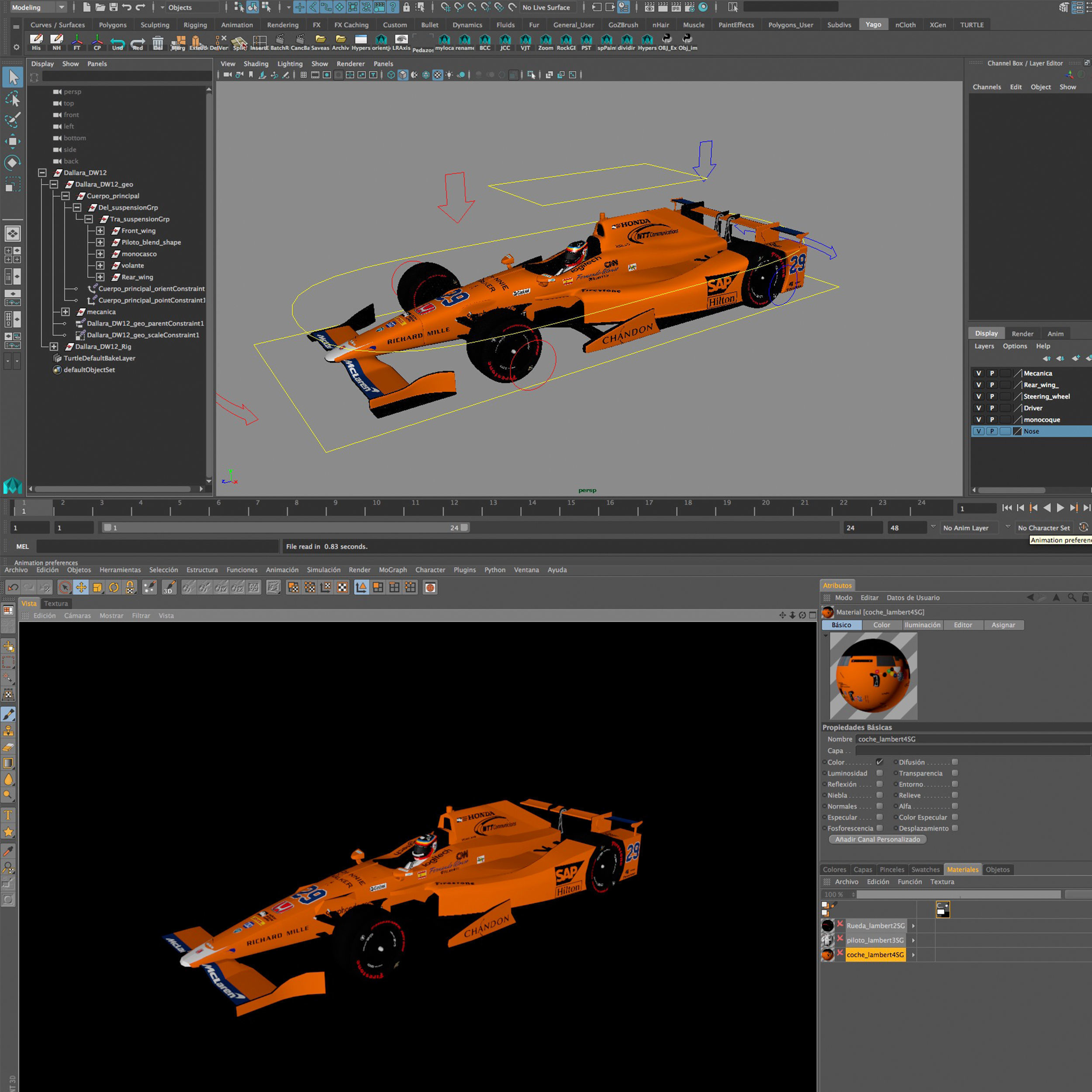The width and height of the screenshot is (1092, 1092).
Task: Toggle playback P of Steering_wheel layer
Action: point(992,396)
